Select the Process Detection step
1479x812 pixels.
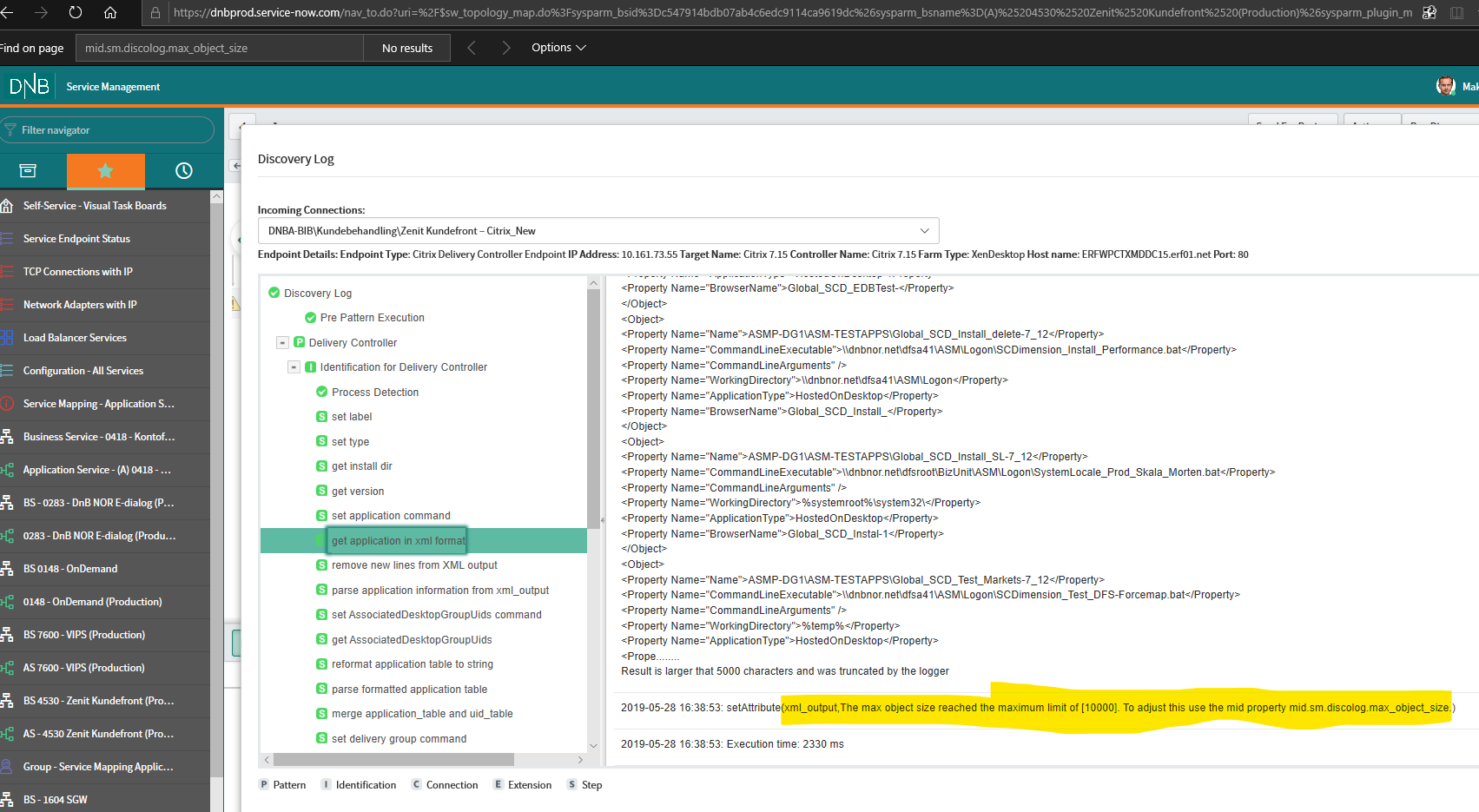tap(375, 393)
